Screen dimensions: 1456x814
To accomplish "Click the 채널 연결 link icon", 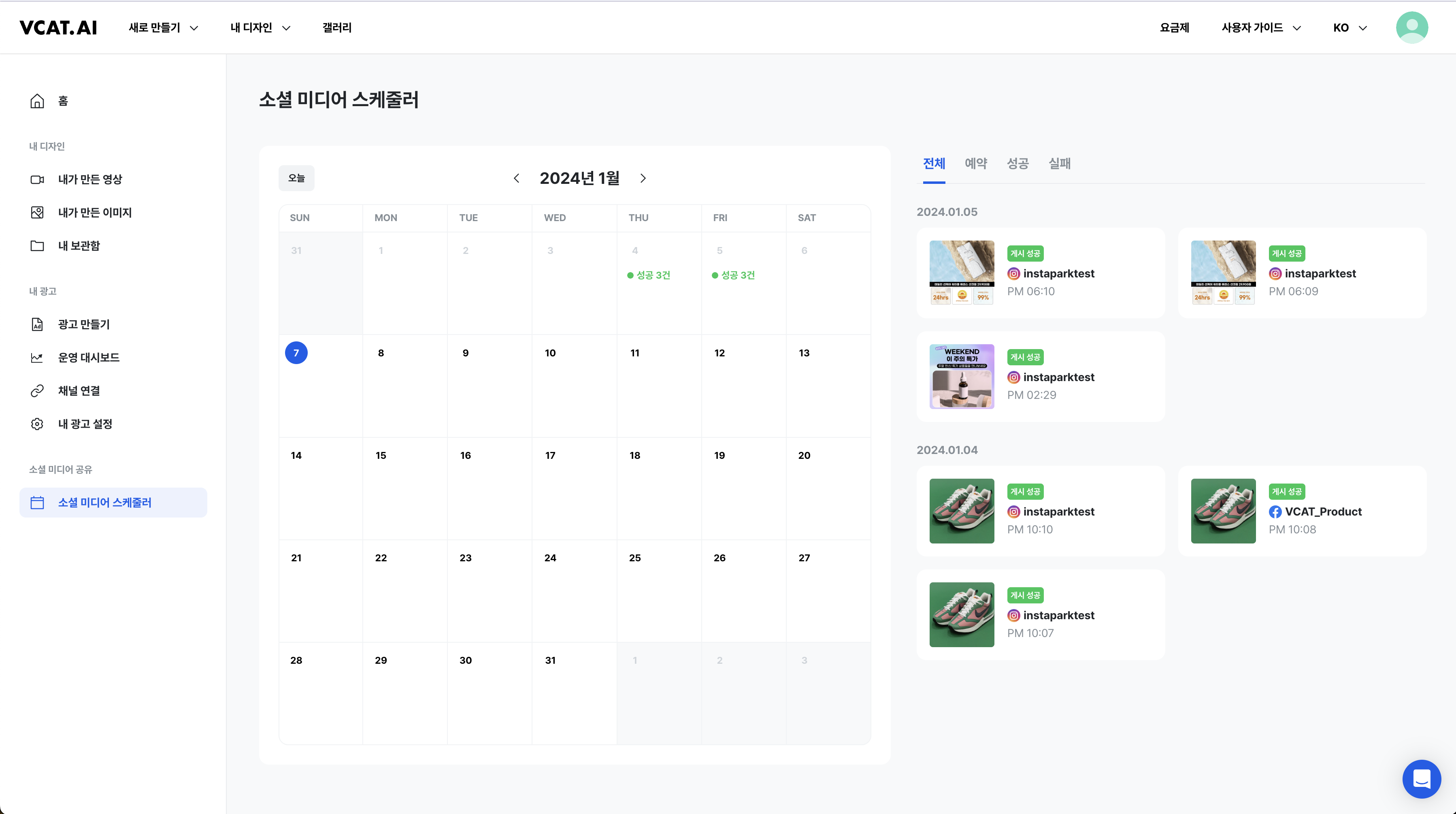I will pos(37,391).
